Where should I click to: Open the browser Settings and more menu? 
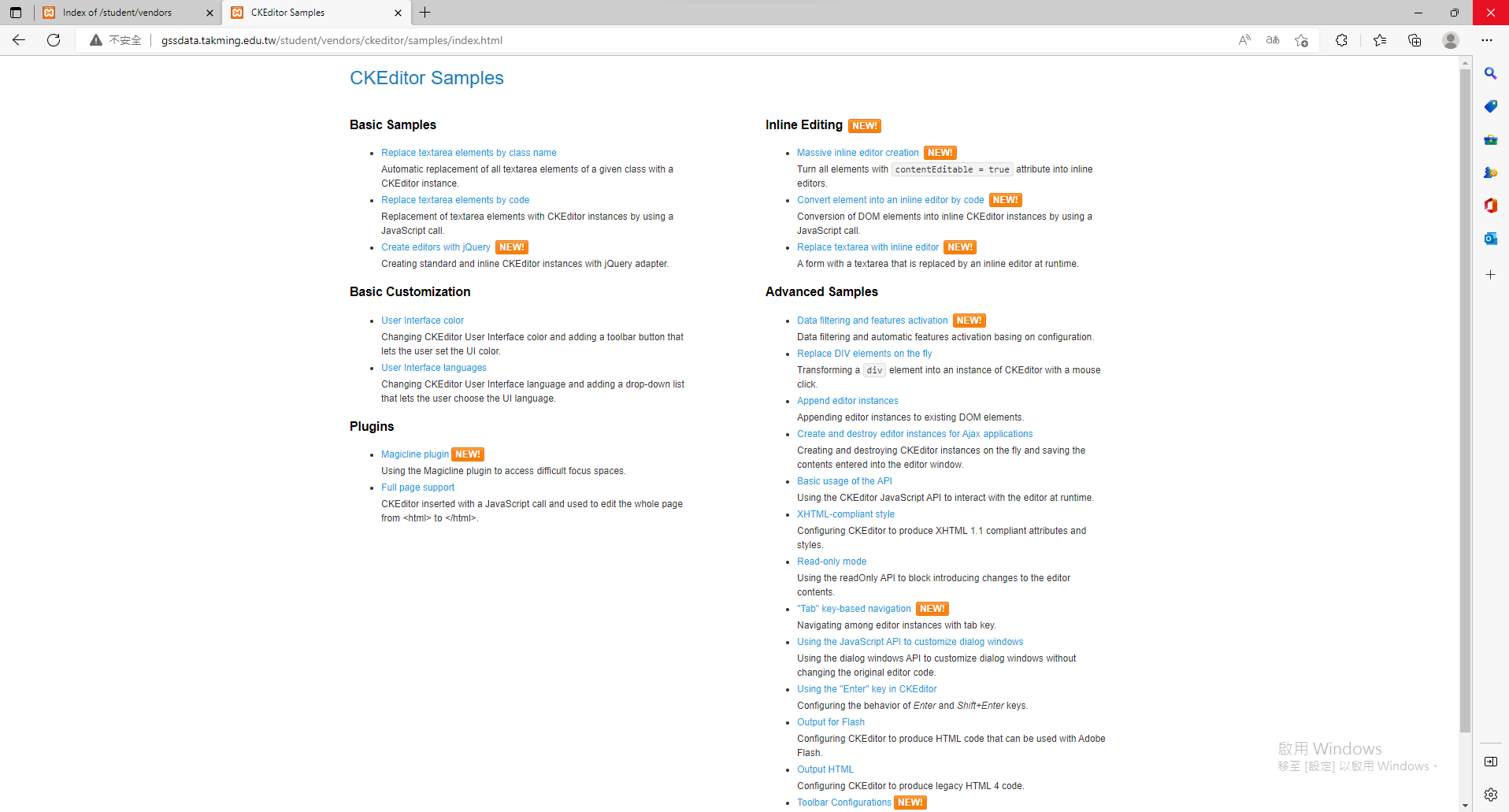pyautogui.click(x=1486, y=40)
